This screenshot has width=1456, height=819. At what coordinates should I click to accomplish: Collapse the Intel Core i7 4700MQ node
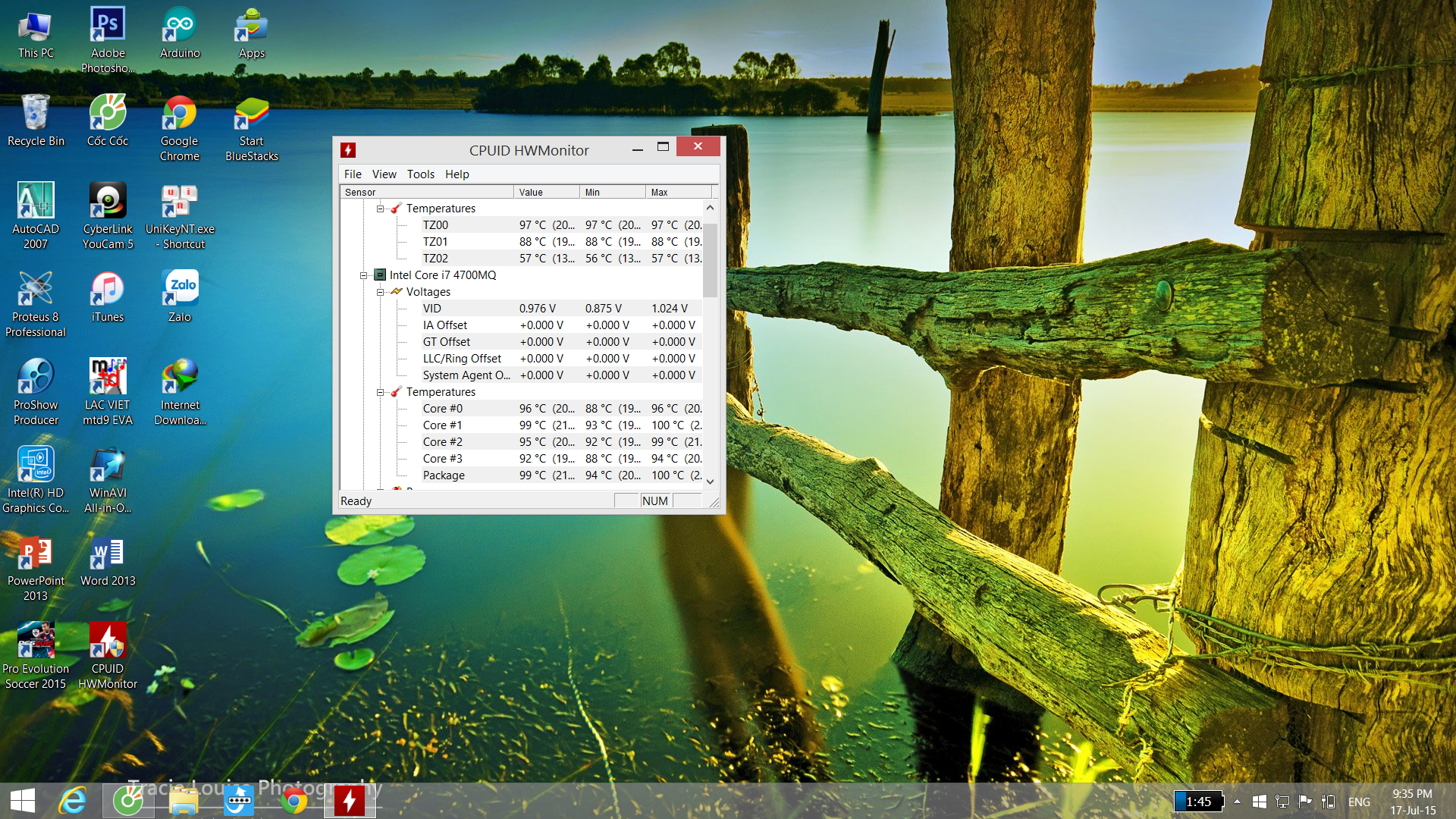[363, 275]
